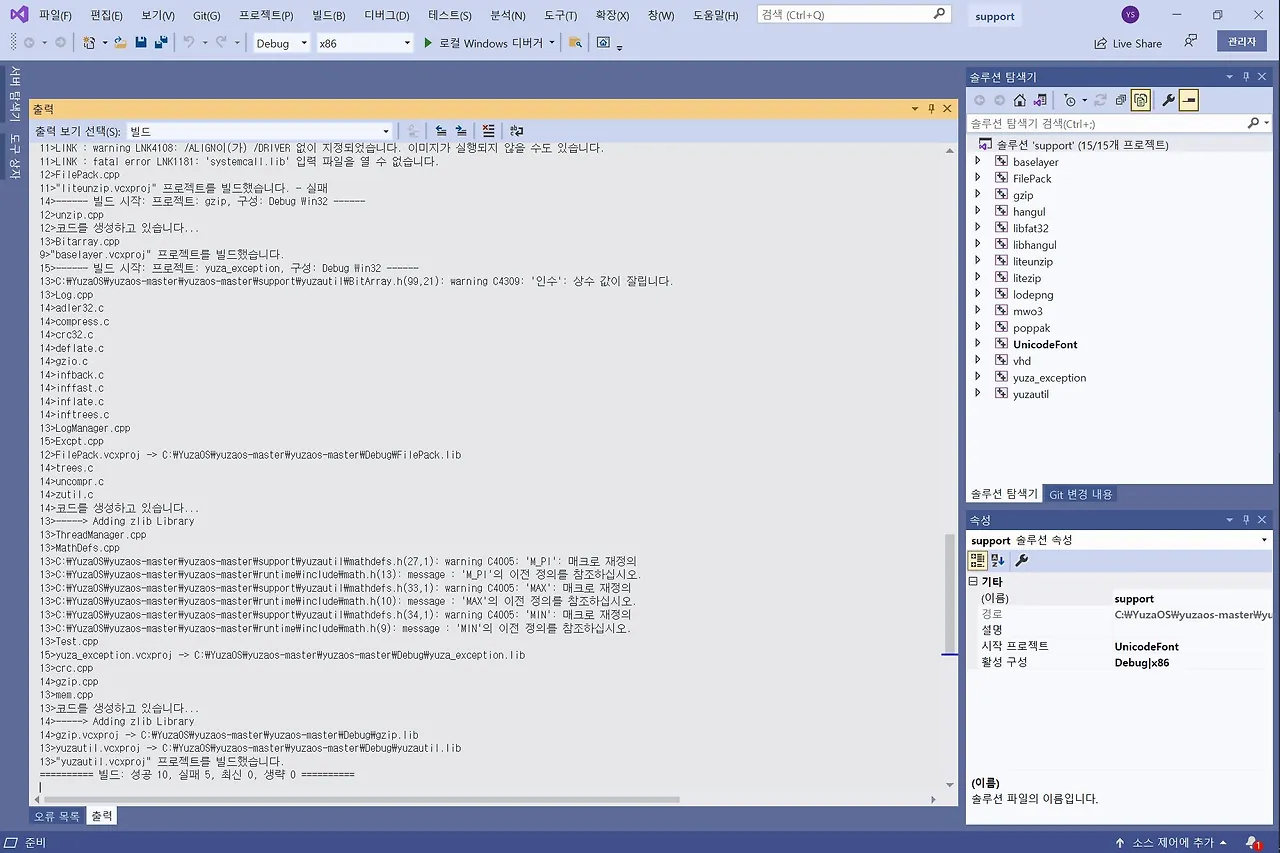Select the libhangul project

click(x=1034, y=244)
